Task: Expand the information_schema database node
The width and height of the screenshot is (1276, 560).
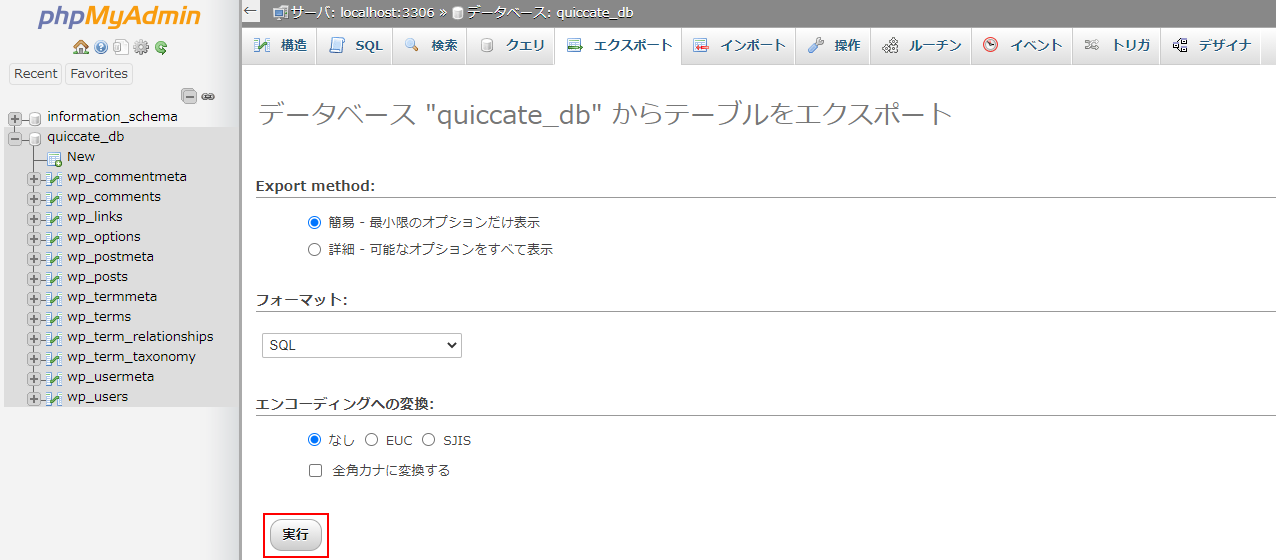Action: [15, 118]
